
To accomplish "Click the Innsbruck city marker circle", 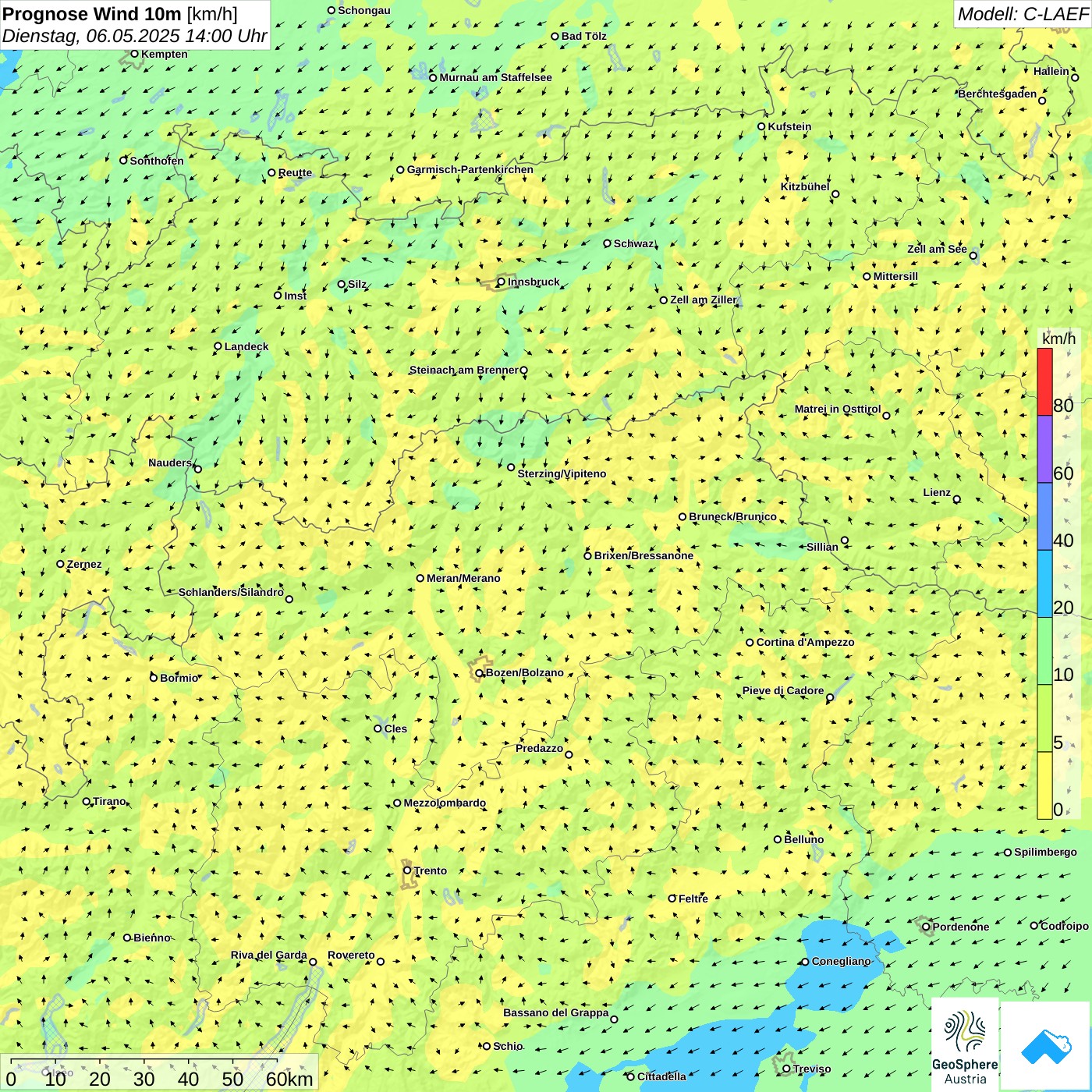I will (502, 282).
